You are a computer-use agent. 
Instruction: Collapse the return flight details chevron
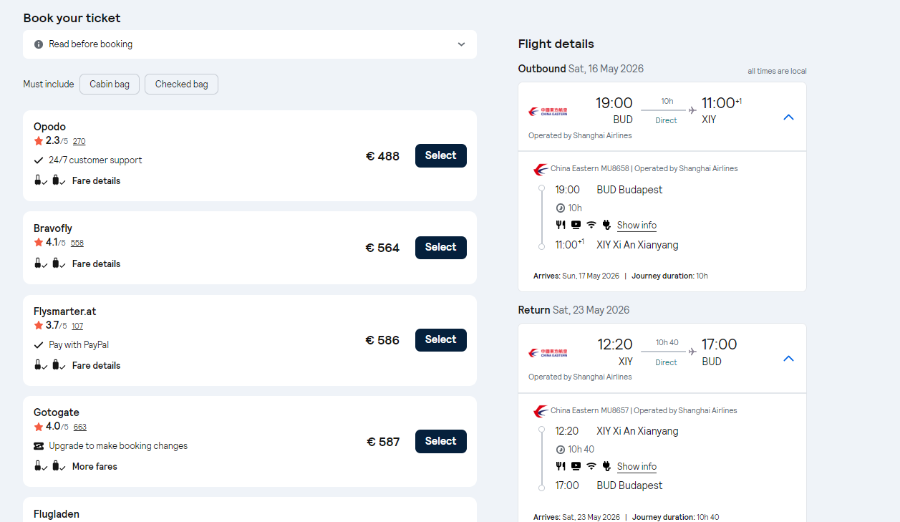point(789,359)
